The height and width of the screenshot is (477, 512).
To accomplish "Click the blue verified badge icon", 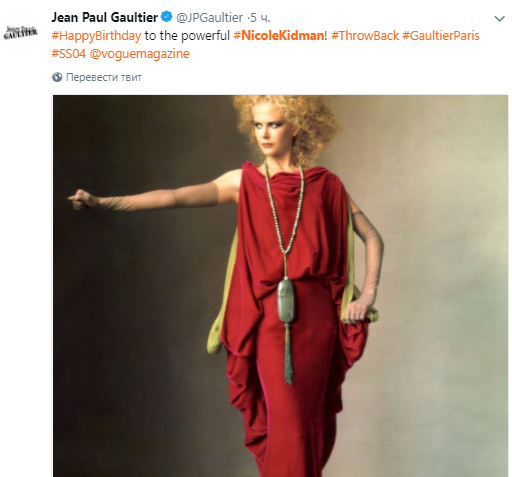I will (x=167, y=17).
